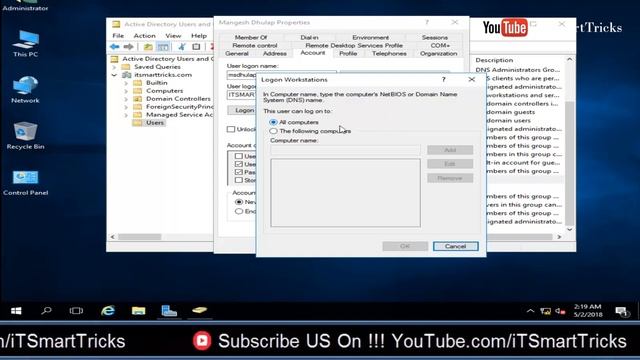Expand Computers tree node
Image resolution: width=640 pixels, height=360 pixels.
pos(126,91)
